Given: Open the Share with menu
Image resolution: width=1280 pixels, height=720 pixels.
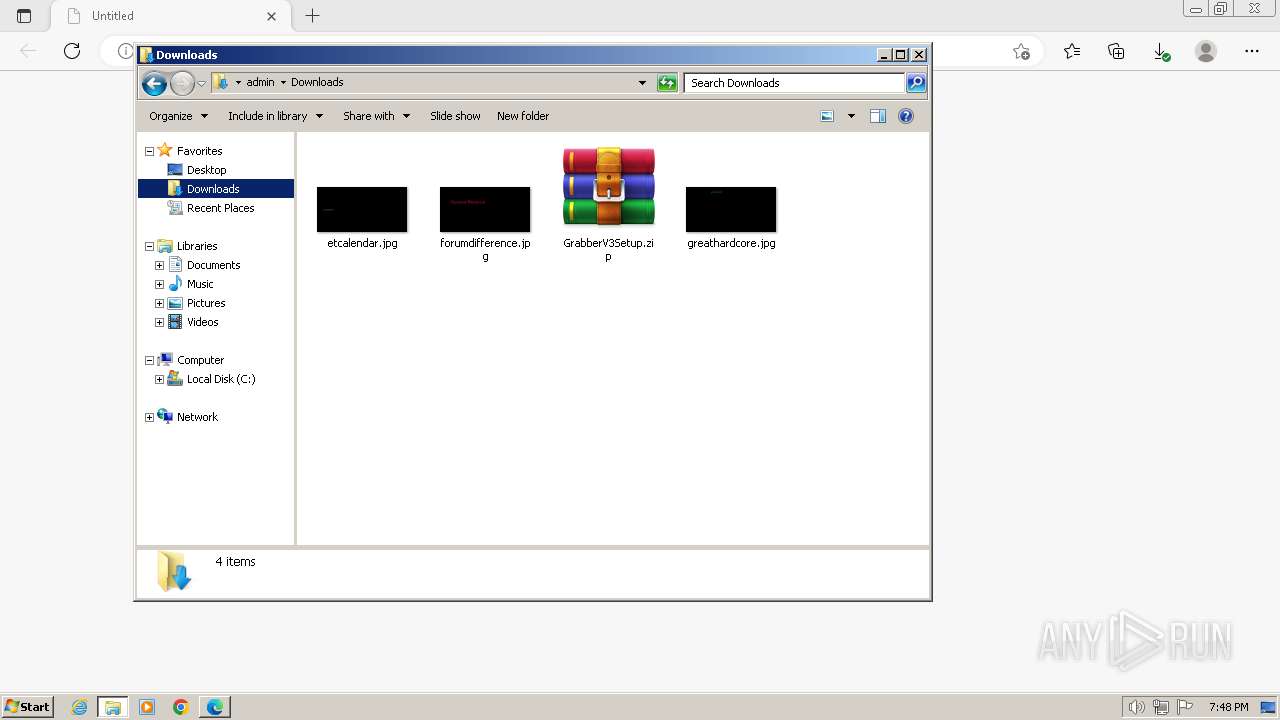Looking at the screenshot, I should 376,116.
